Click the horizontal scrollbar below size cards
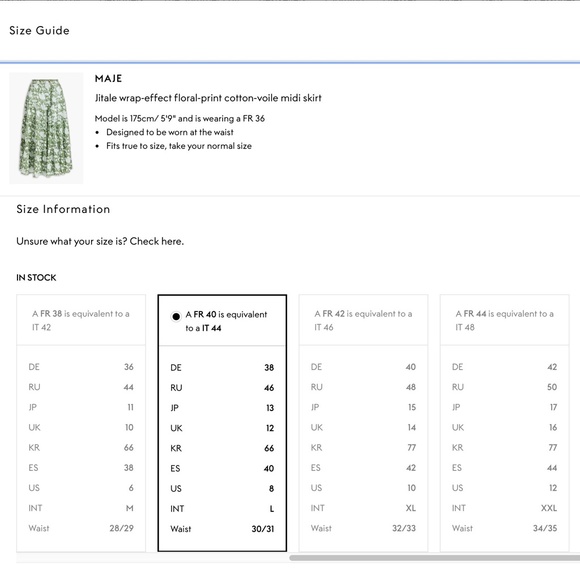 point(435,558)
